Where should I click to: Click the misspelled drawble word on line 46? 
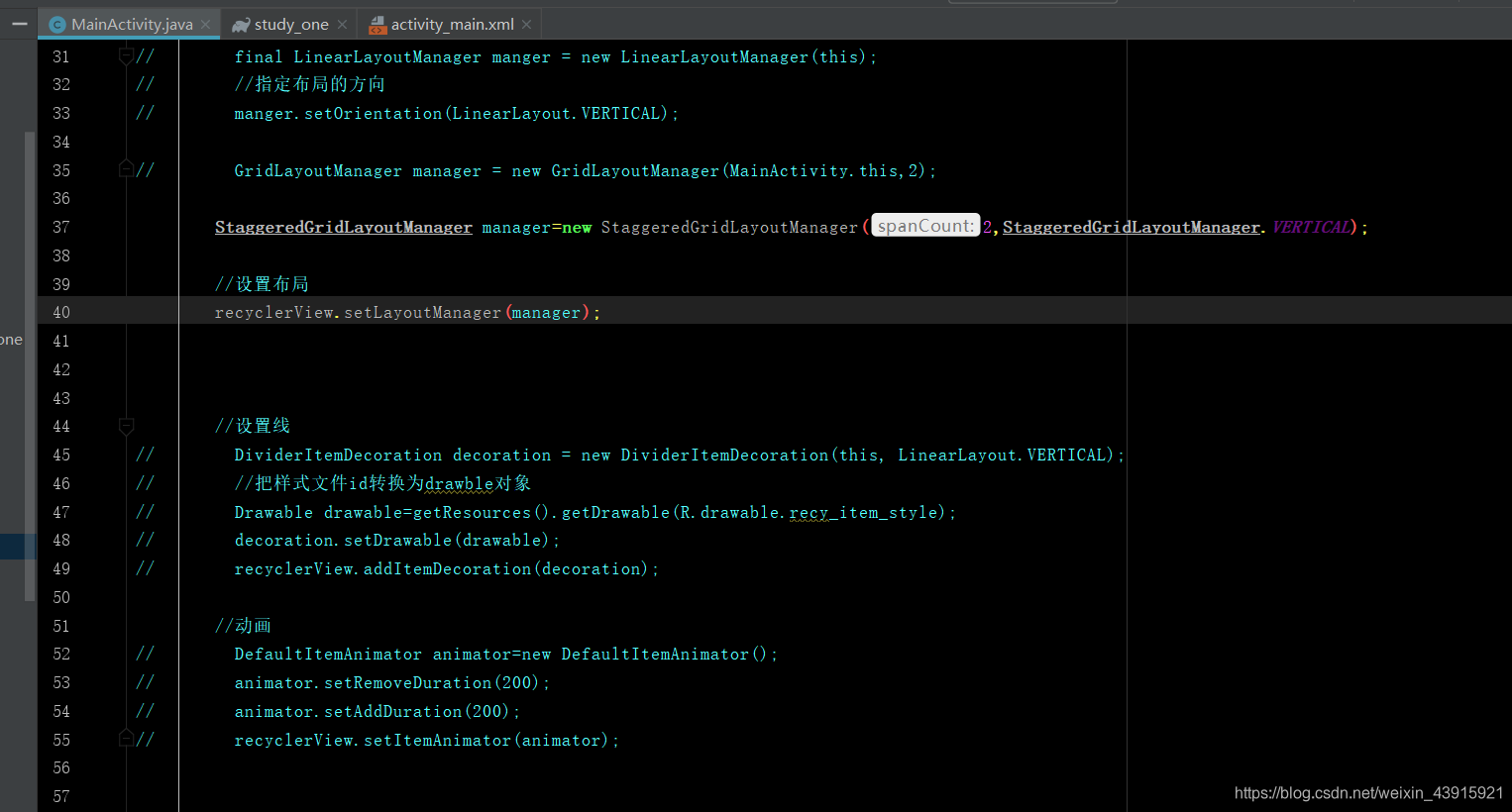(x=459, y=483)
